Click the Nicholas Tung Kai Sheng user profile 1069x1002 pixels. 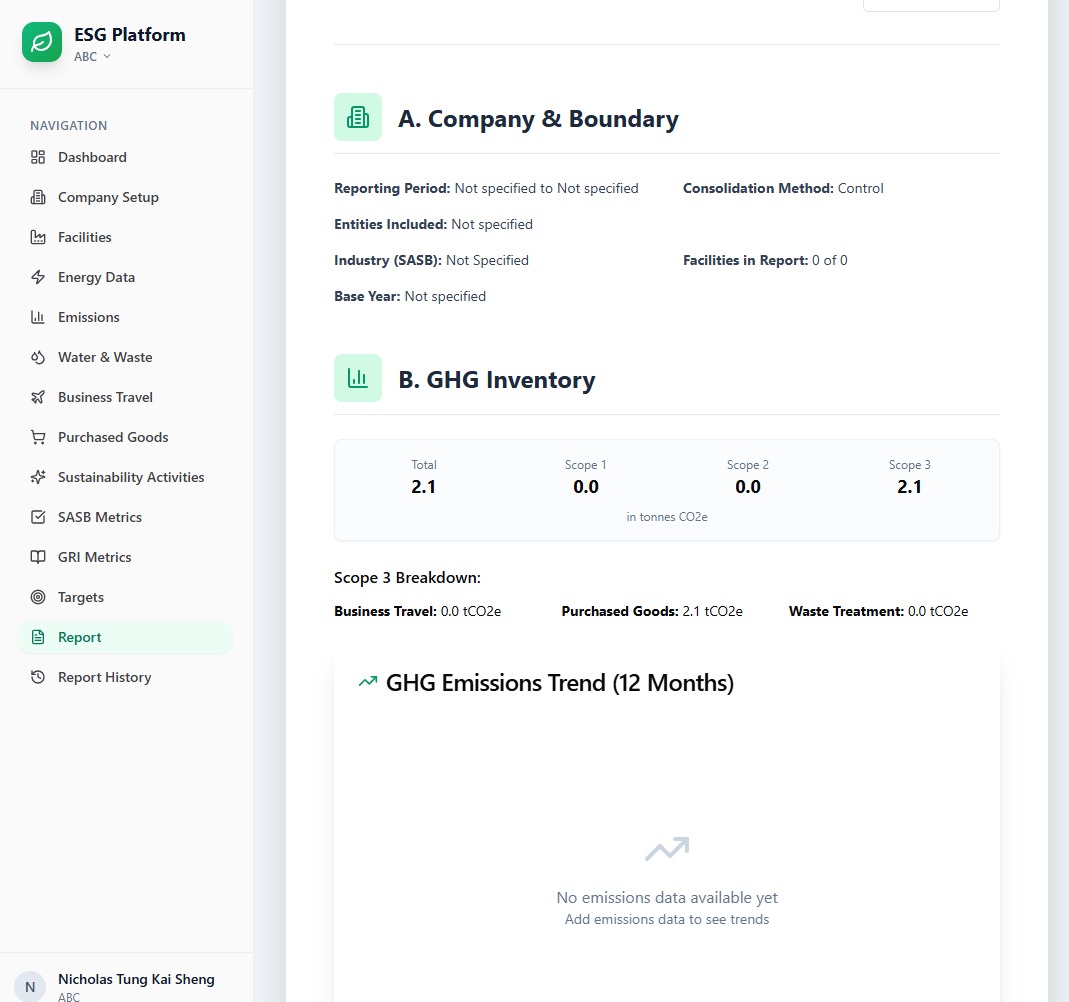click(136, 980)
